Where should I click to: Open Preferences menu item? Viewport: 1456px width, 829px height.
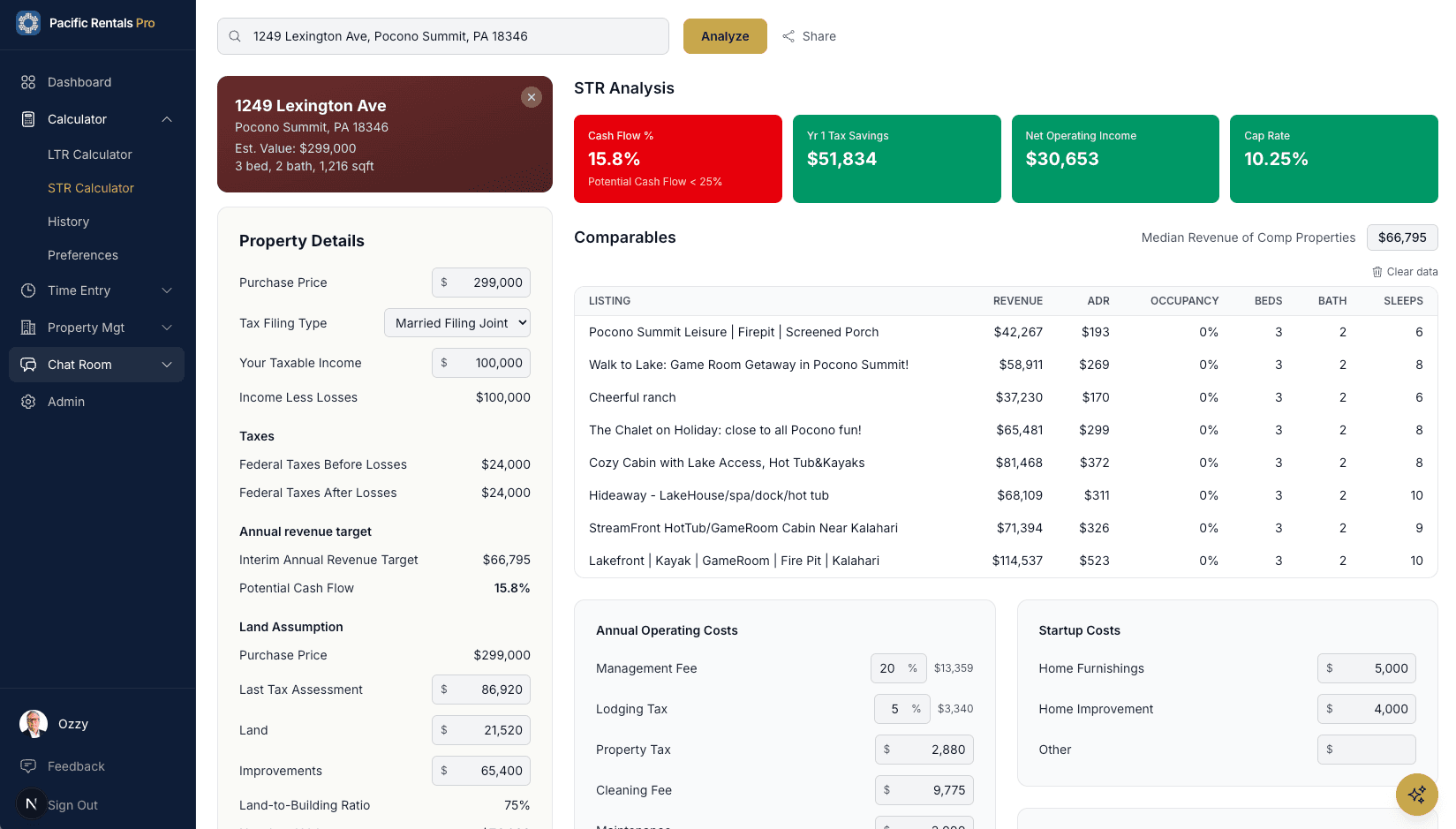(83, 255)
